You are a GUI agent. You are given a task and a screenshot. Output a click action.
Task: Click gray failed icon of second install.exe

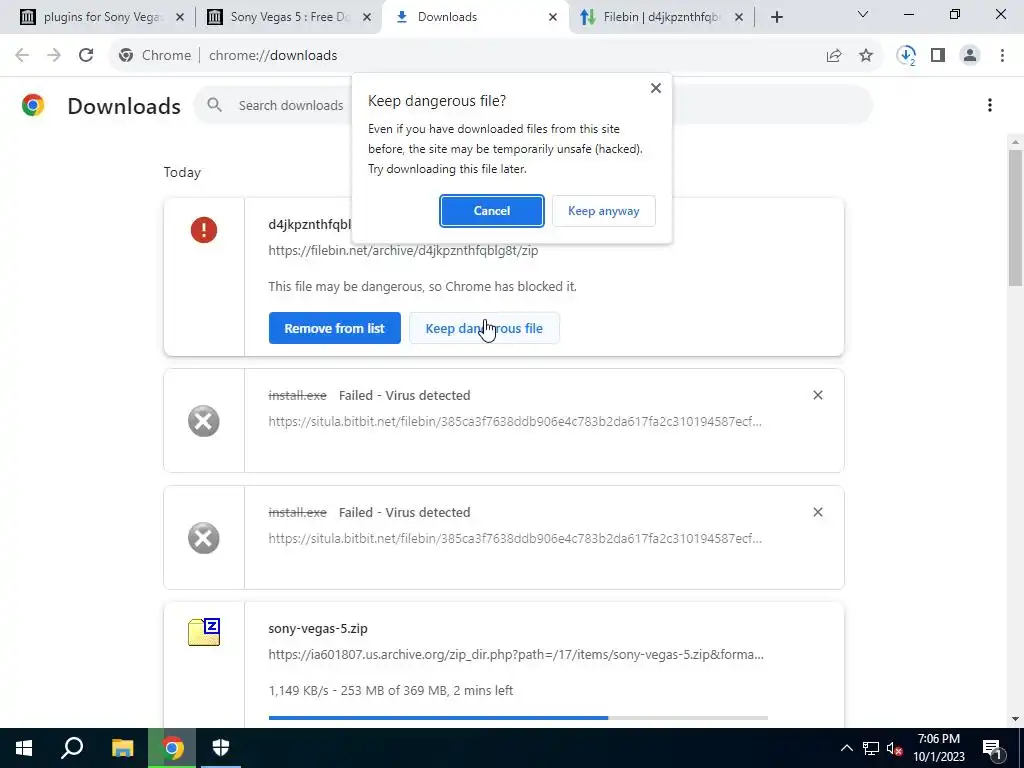pyautogui.click(x=204, y=538)
